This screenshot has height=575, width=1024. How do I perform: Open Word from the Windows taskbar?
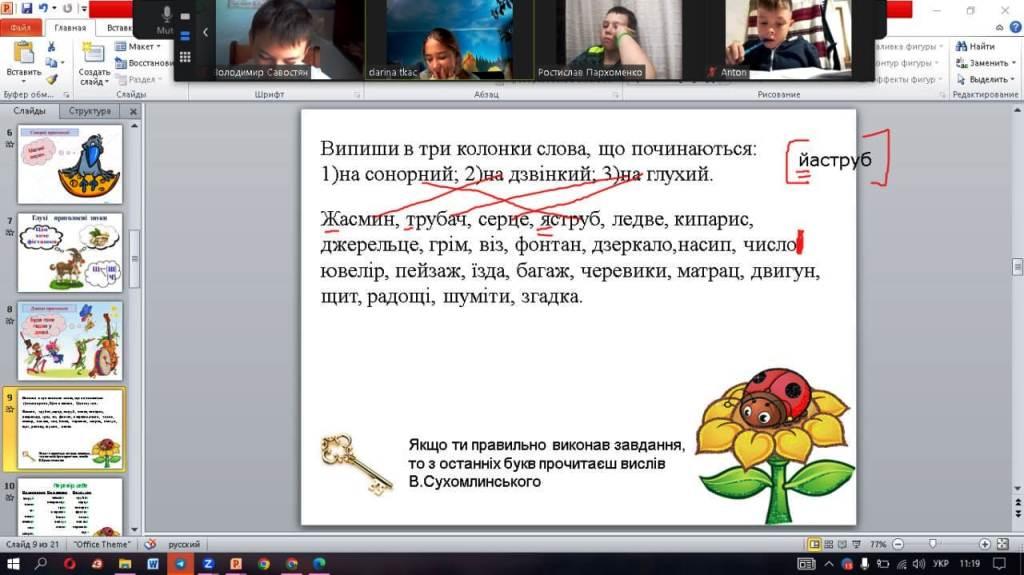[153, 564]
